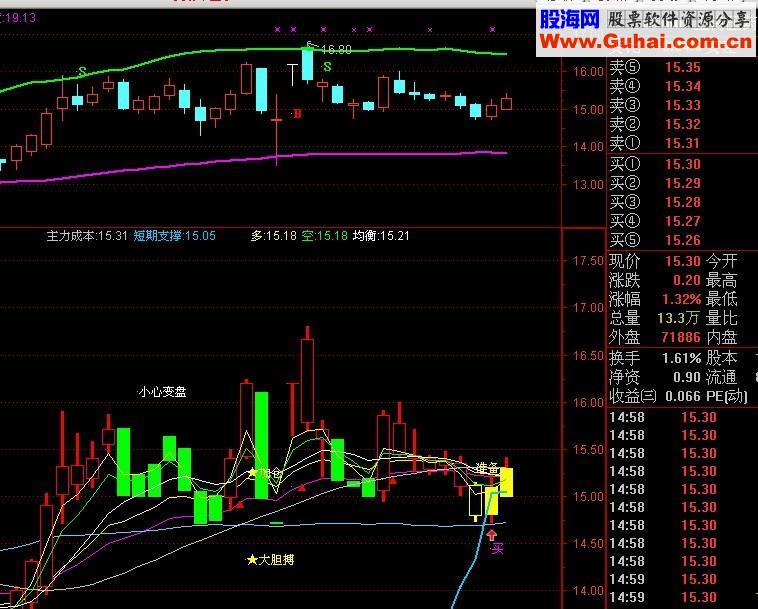
Task: Click the 买① bid row at 15.30
Action: click(x=655, y=164)
